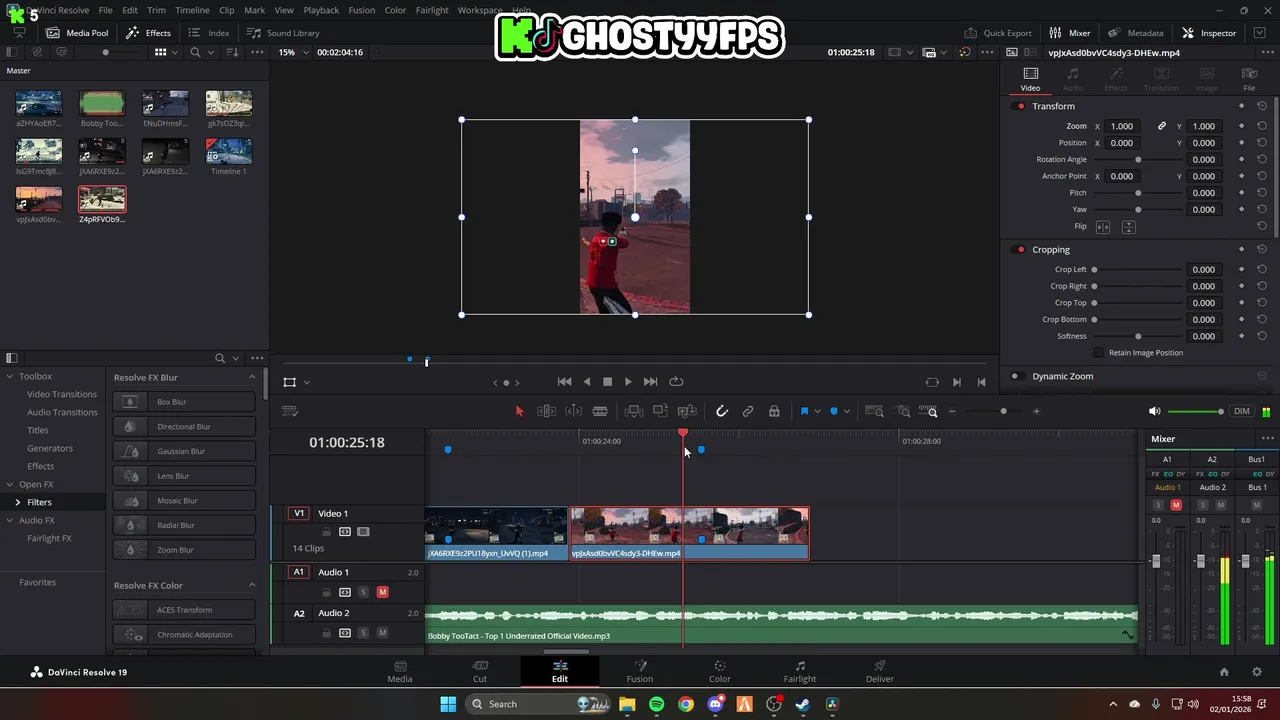1280x720 pixels.
Task: Open the Sound Library panel
Action: (283, 33)
